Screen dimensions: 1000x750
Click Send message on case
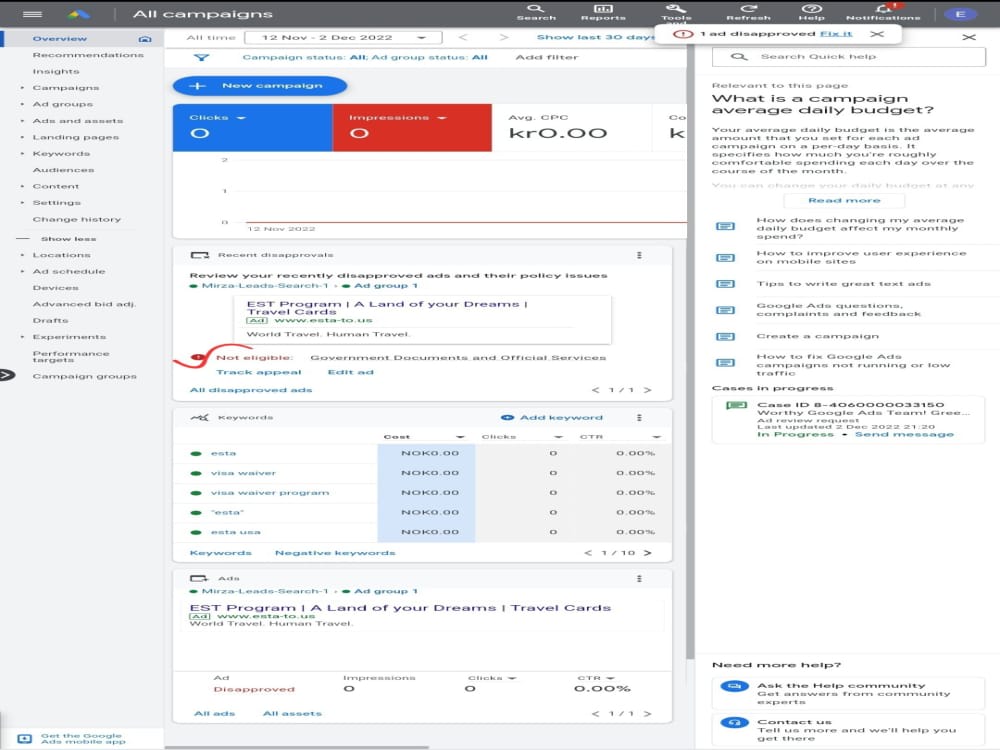904,434
